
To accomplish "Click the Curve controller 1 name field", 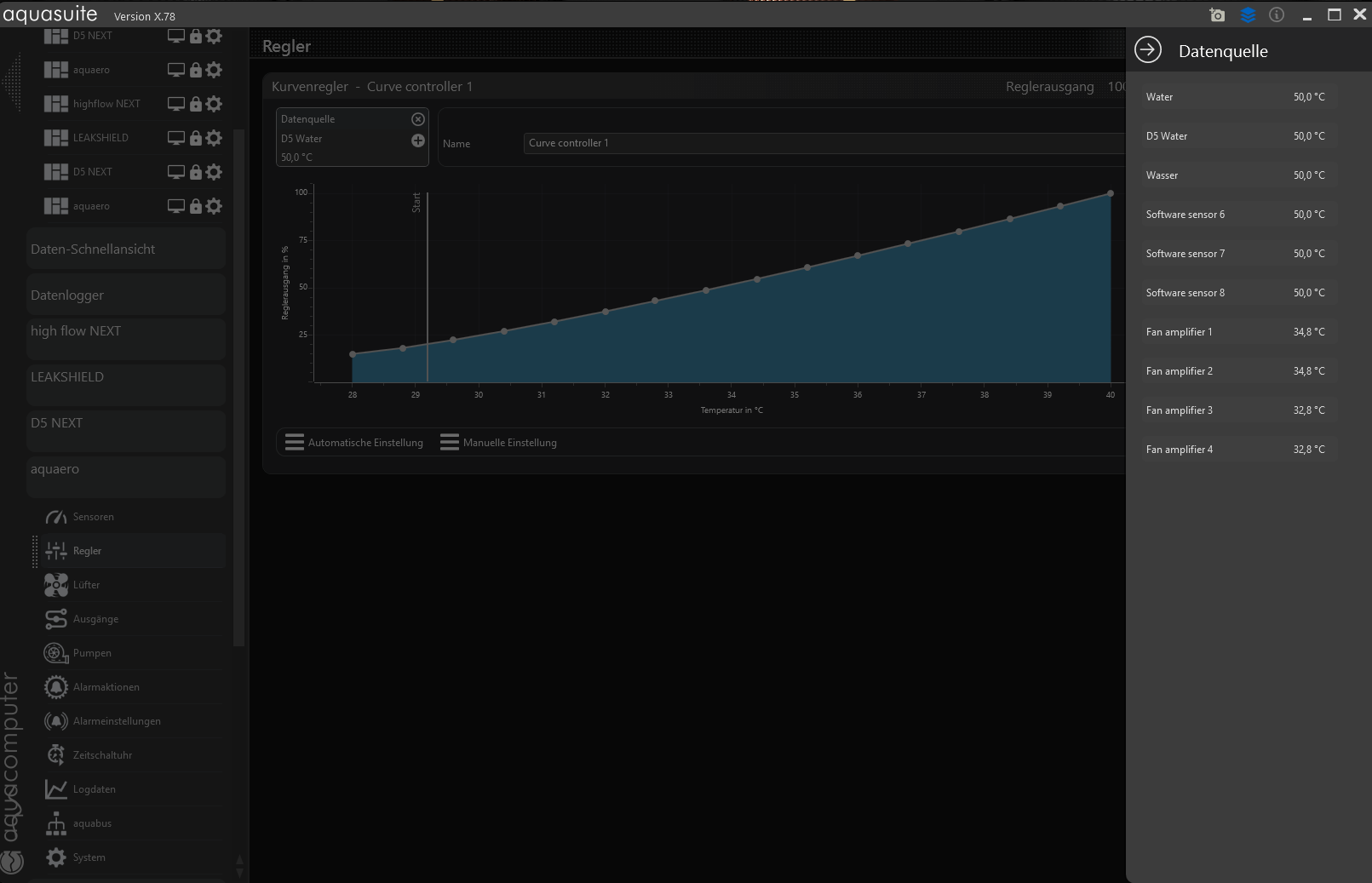I will tap(823, 143).
